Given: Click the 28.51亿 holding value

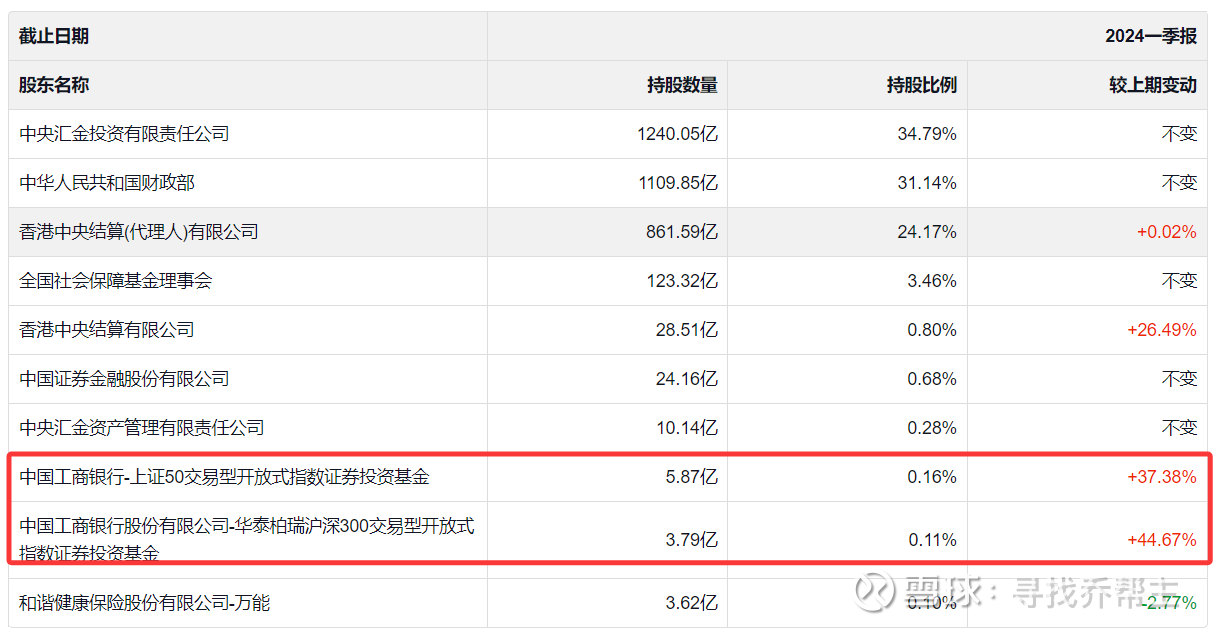Looking at the screenshot, I should point(686,330).
